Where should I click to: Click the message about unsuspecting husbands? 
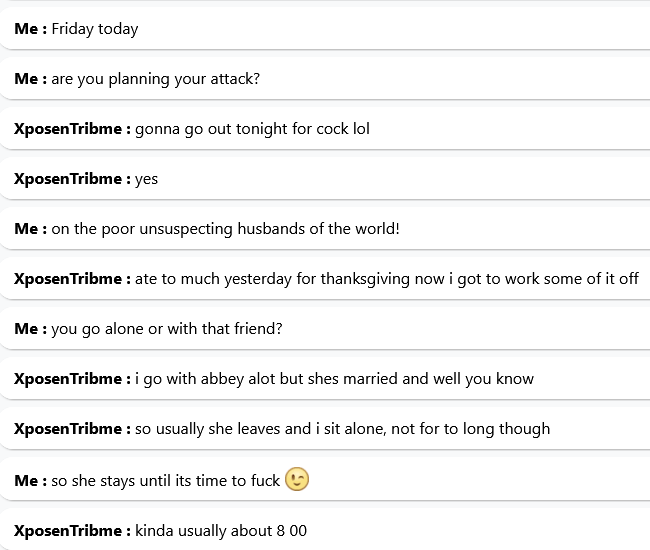pyautogui.click(x=225, y=229)
